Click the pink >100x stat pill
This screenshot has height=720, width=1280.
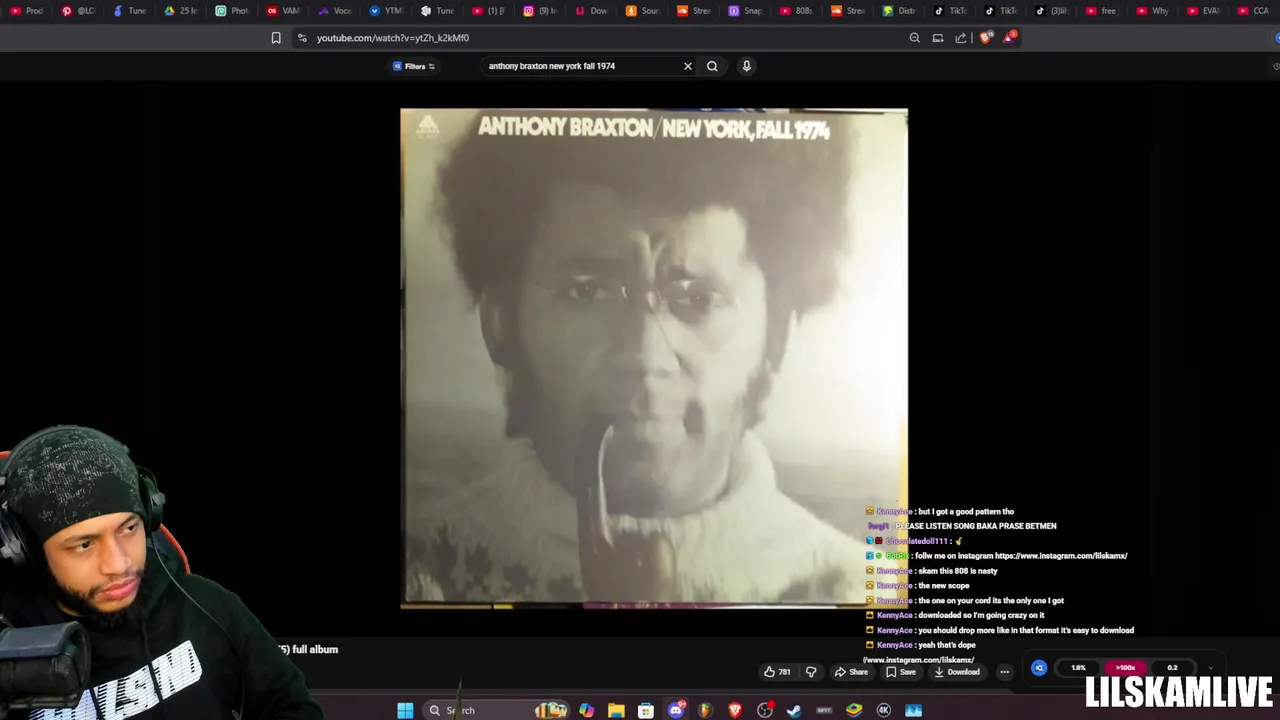(1125, 668)
